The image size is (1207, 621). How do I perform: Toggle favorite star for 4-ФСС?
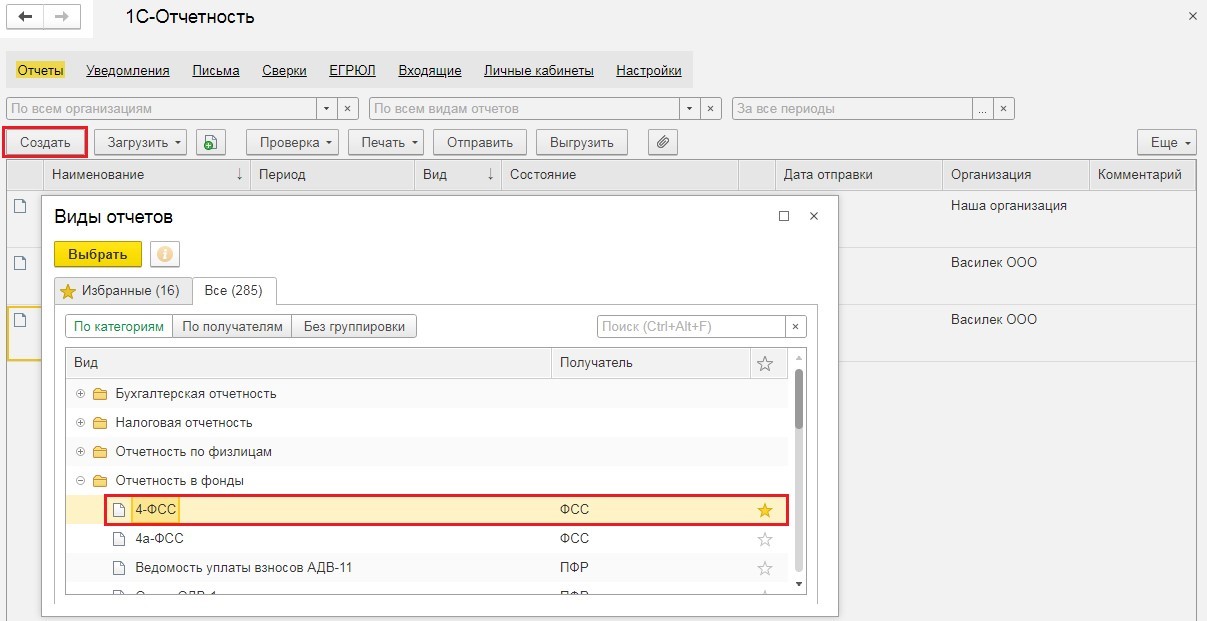[765, 511]
